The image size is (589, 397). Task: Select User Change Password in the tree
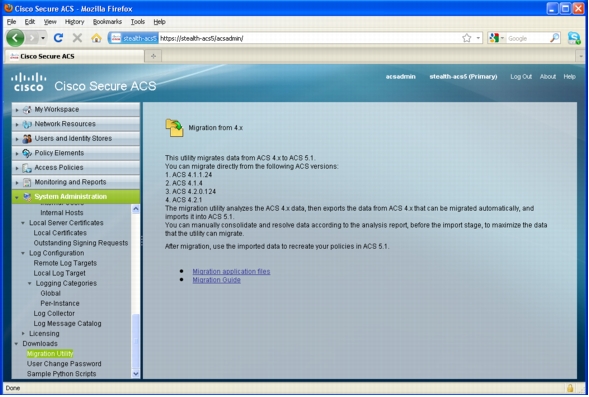[64, 364]
